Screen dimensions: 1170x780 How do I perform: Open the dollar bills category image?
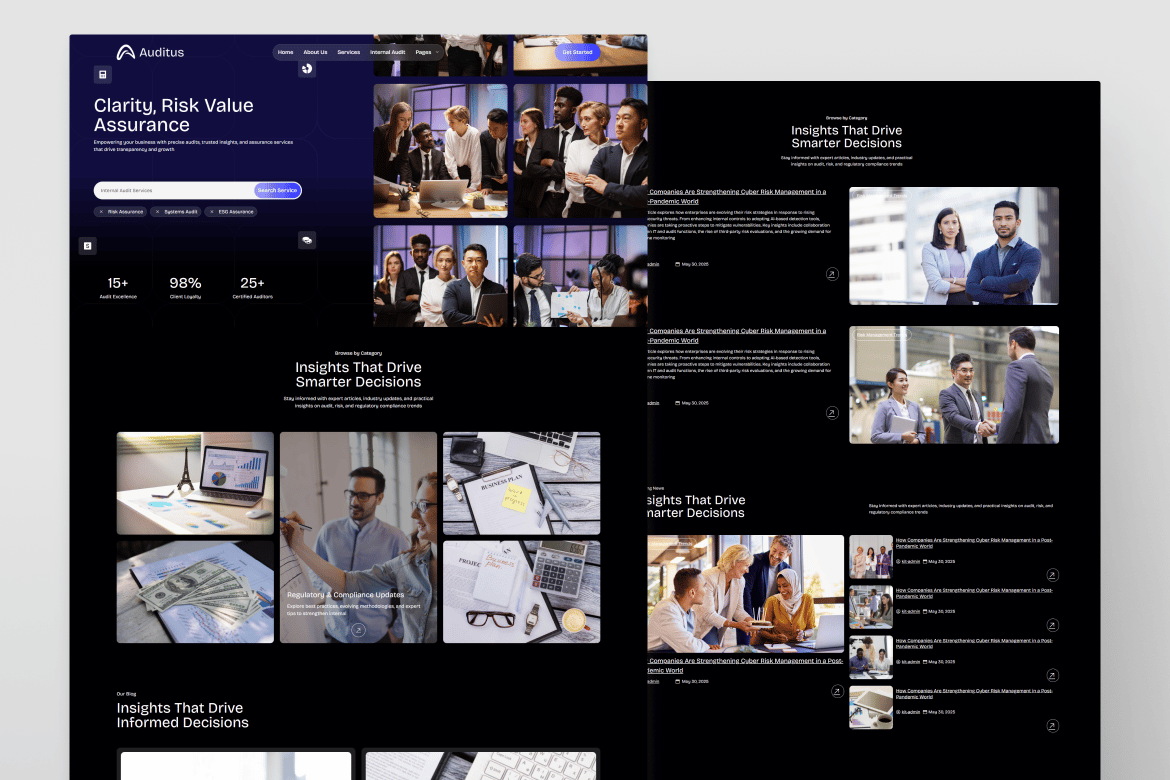point(195,592)
